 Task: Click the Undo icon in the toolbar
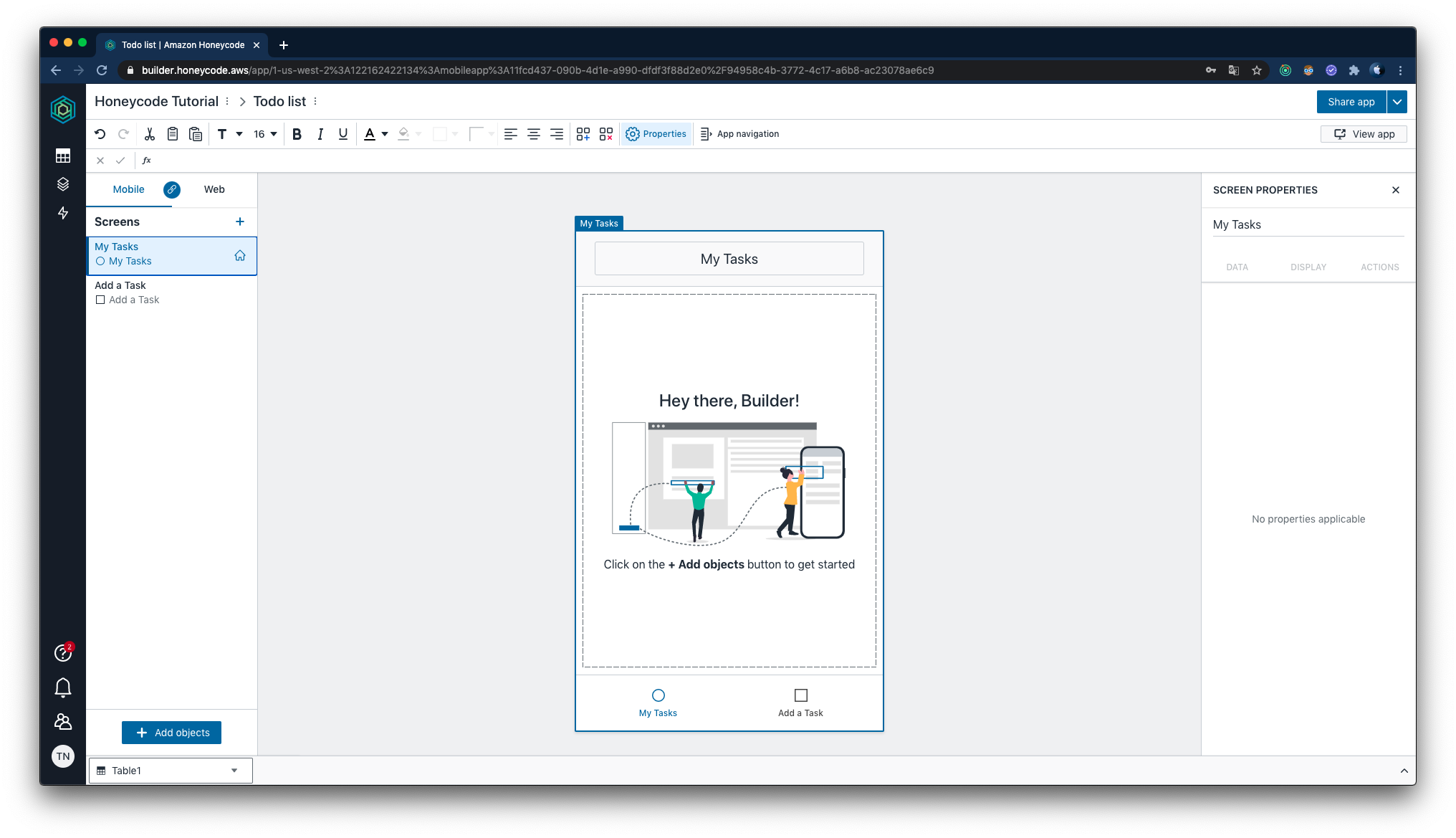coord(100,134)
